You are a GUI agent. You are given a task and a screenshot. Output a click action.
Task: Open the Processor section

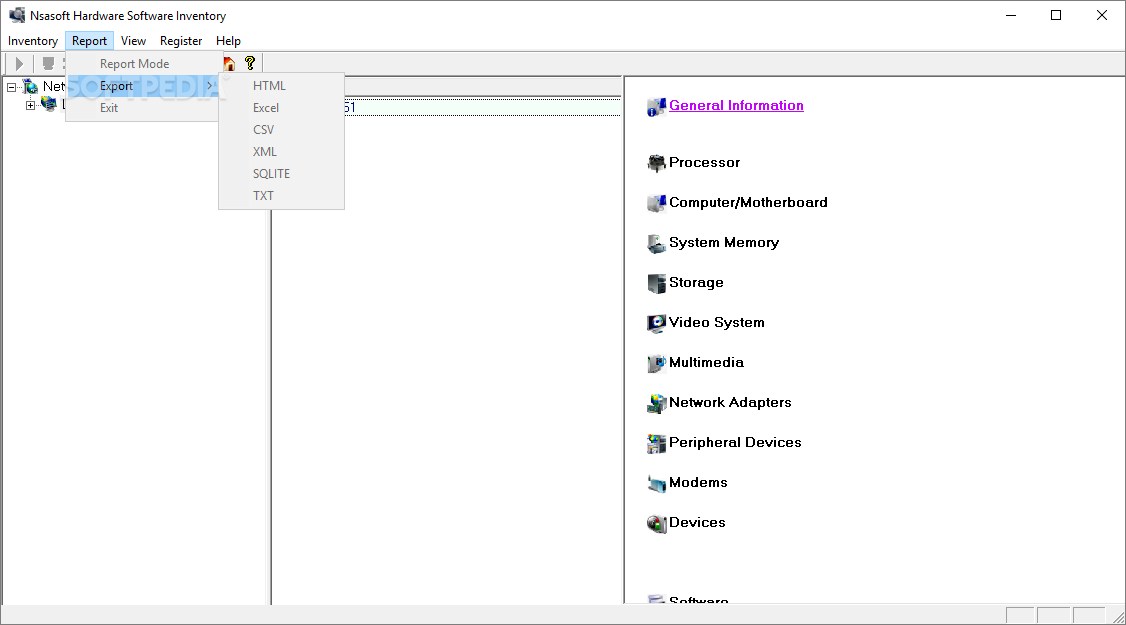pos(704,162)
